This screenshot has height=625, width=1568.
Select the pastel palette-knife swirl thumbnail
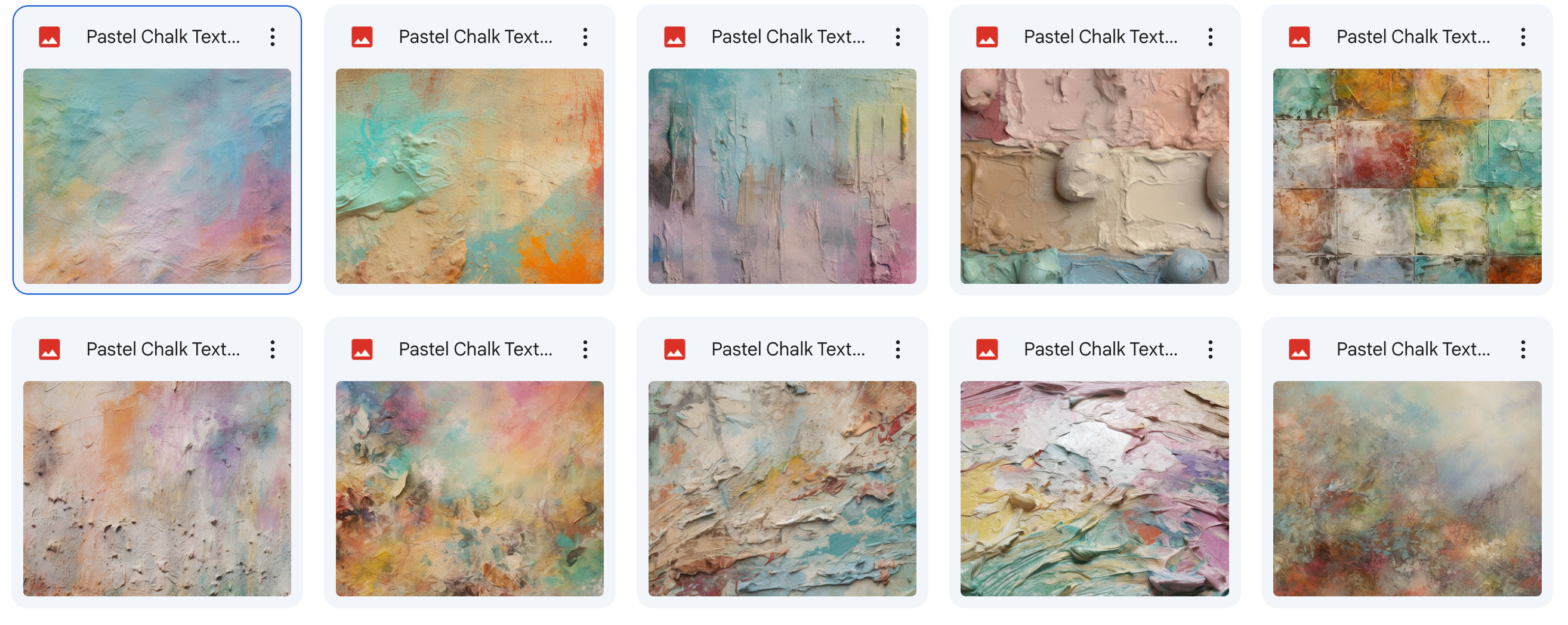1094,488
